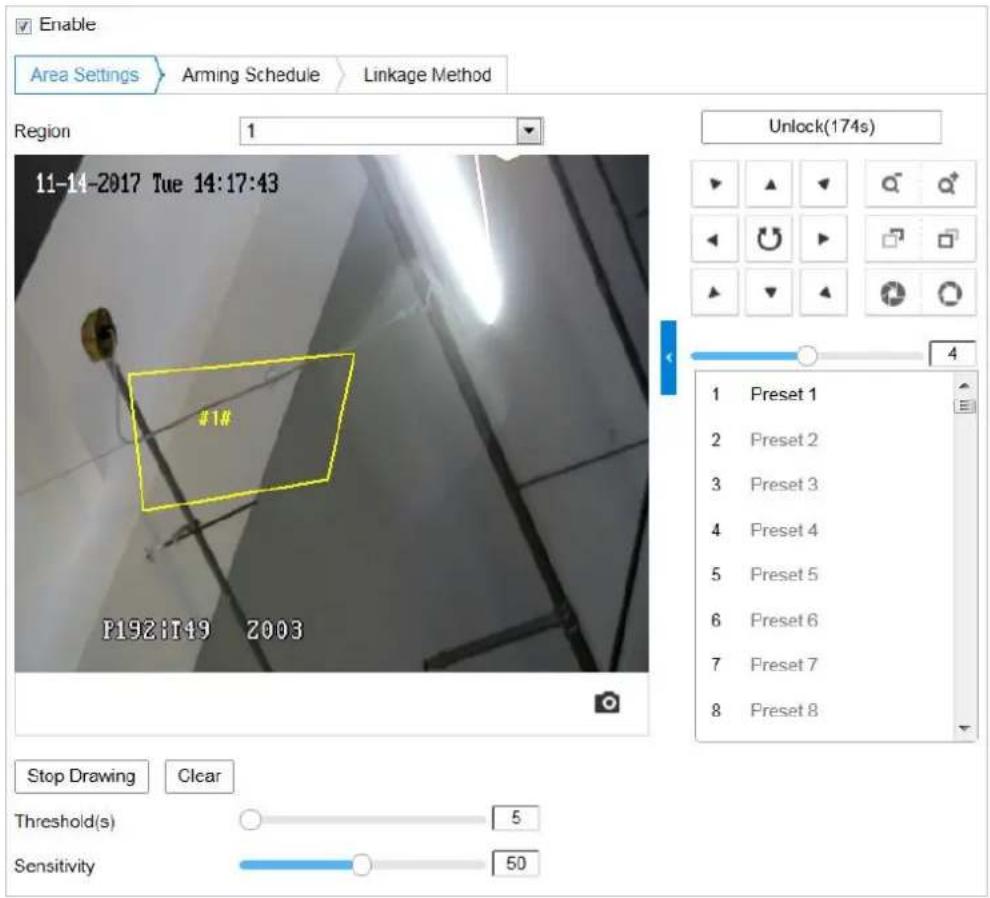Click the Clear button
Viewport: 990px width, 898px height.
coord(199,776)
